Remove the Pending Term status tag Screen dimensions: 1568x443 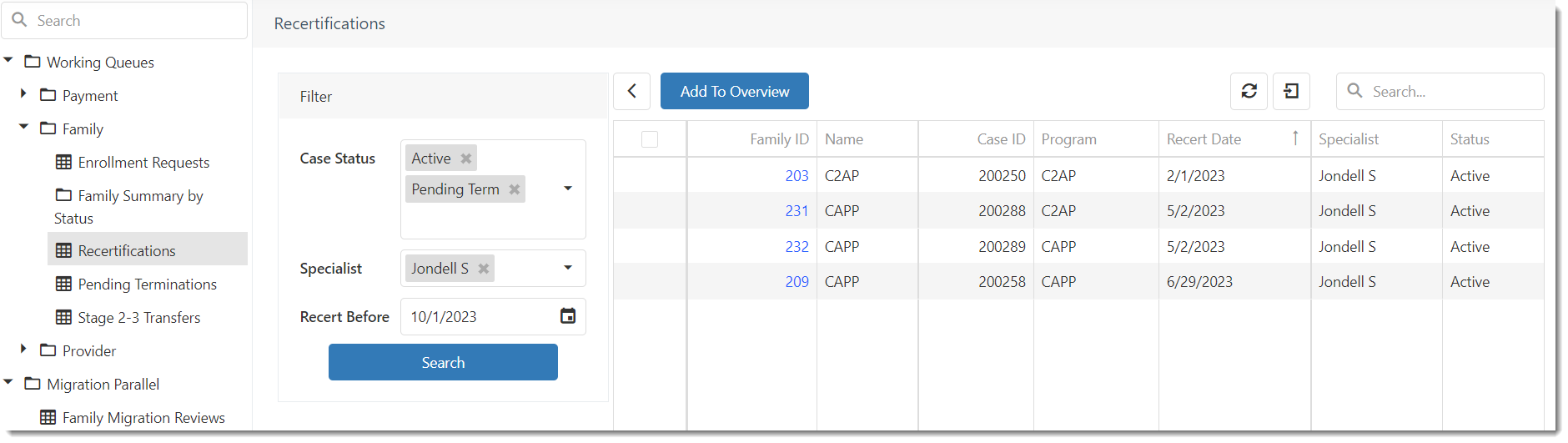[x=515, y=189]
